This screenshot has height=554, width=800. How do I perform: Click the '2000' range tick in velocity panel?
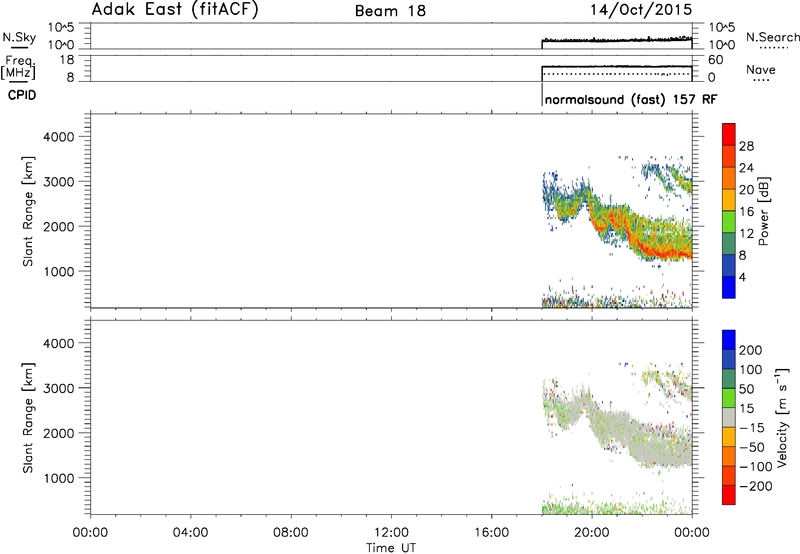point(59,433)
